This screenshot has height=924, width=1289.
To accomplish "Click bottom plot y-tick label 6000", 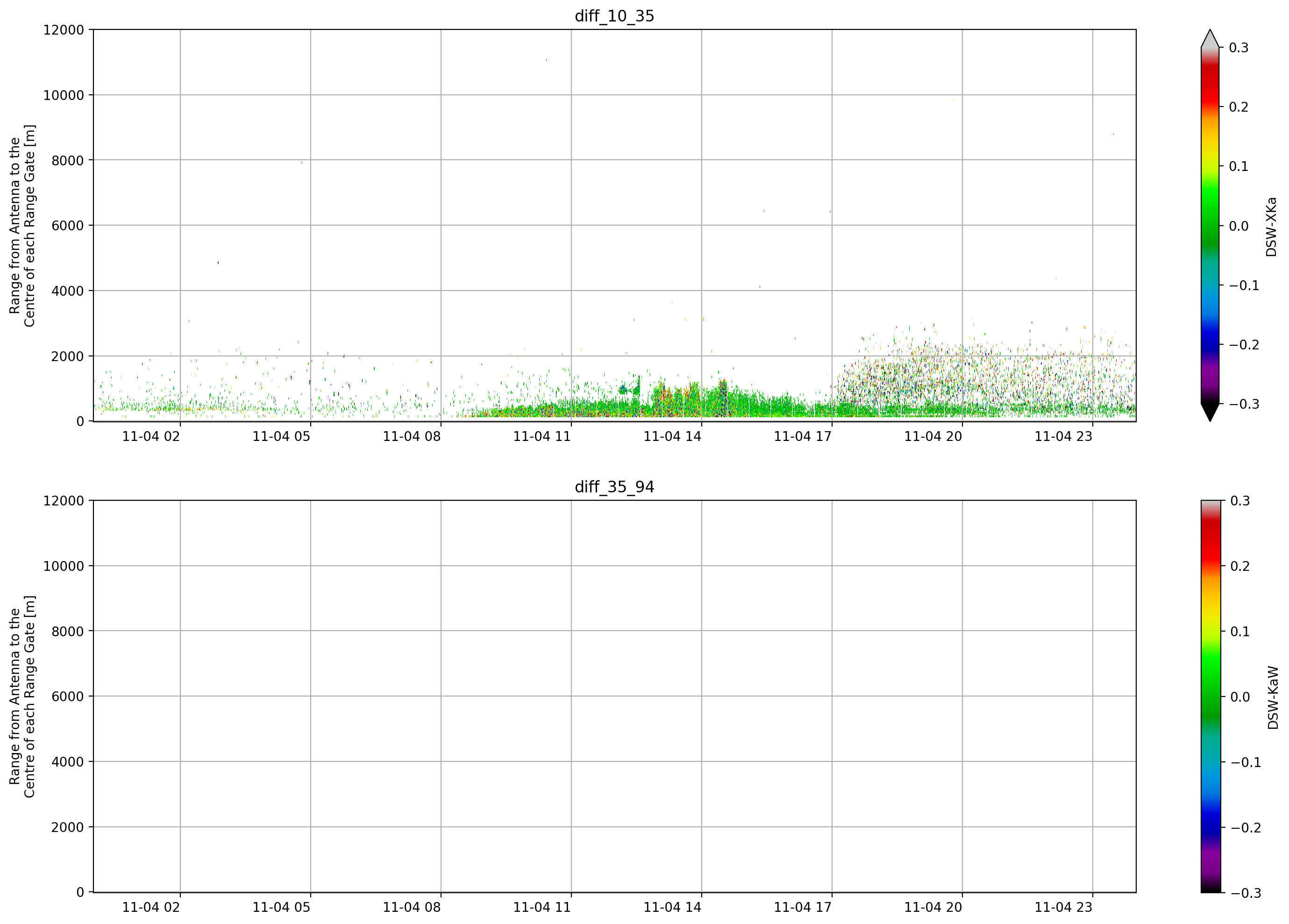I will tap(68, 697).
